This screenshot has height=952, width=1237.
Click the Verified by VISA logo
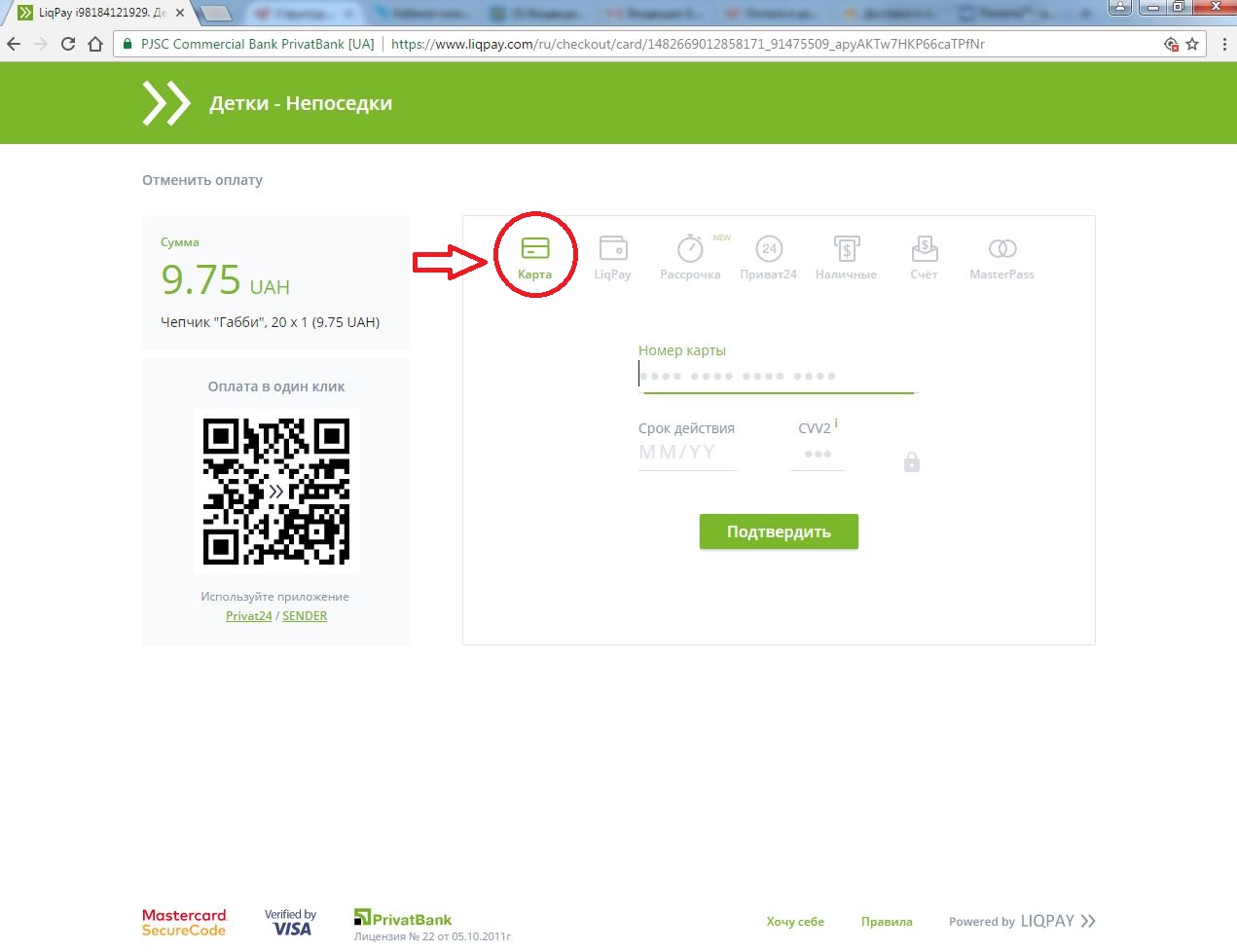[x=290, y=922]
